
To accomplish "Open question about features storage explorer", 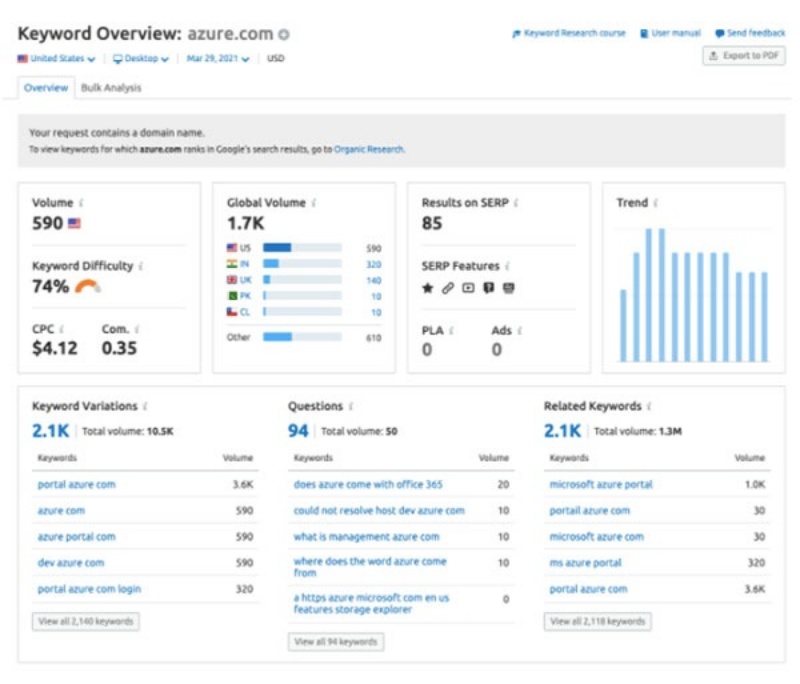I will (371, 603).
